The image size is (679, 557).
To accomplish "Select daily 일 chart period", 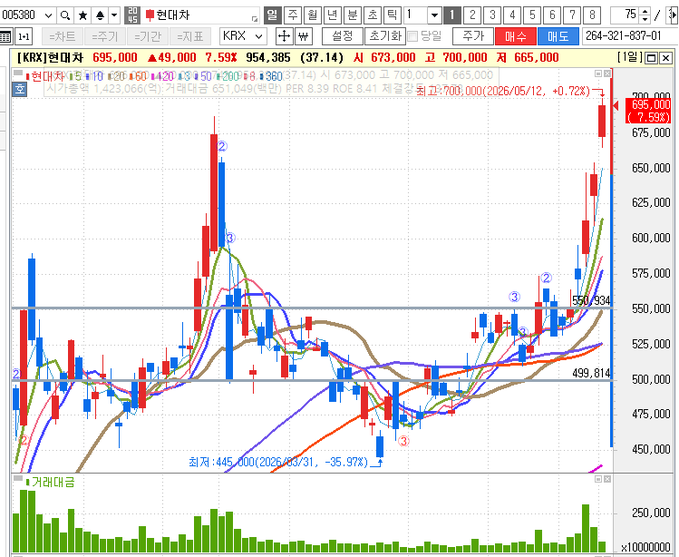I will [272, 16].
